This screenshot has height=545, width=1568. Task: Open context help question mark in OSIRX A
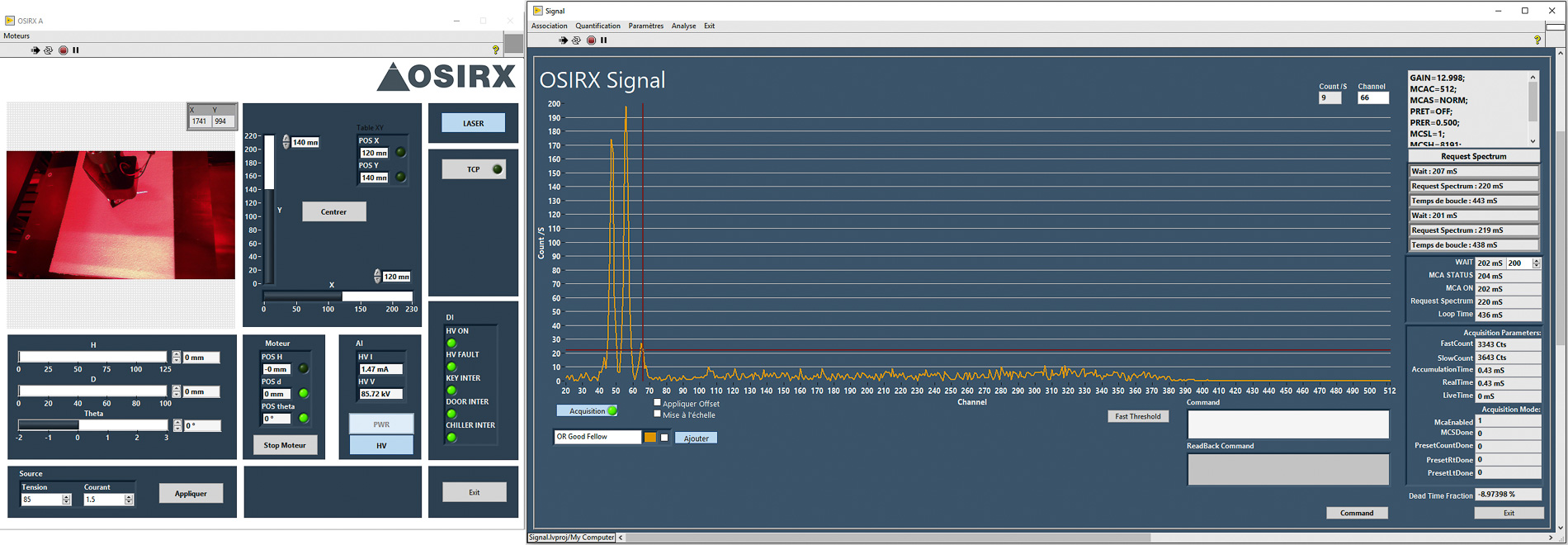coord(495,50)
